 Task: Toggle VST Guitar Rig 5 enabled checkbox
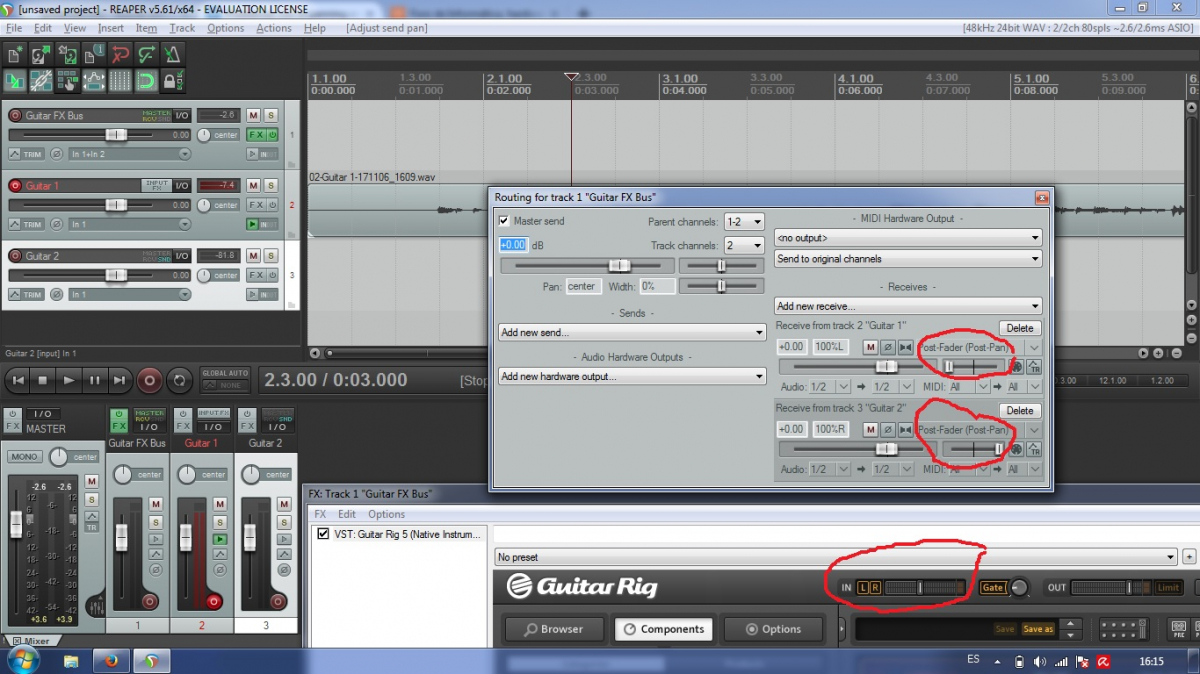point(322,534)
